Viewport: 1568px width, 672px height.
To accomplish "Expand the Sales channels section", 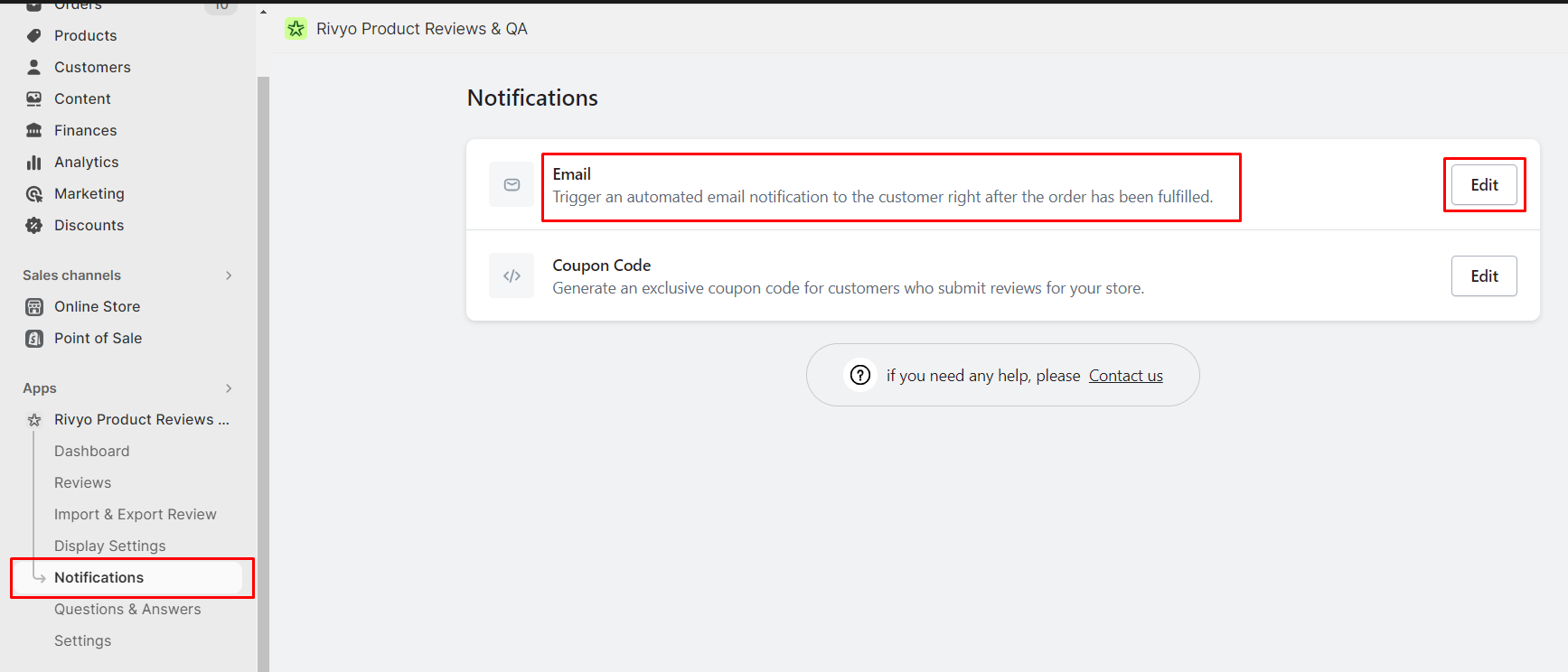I will click(x=229, y=275).
